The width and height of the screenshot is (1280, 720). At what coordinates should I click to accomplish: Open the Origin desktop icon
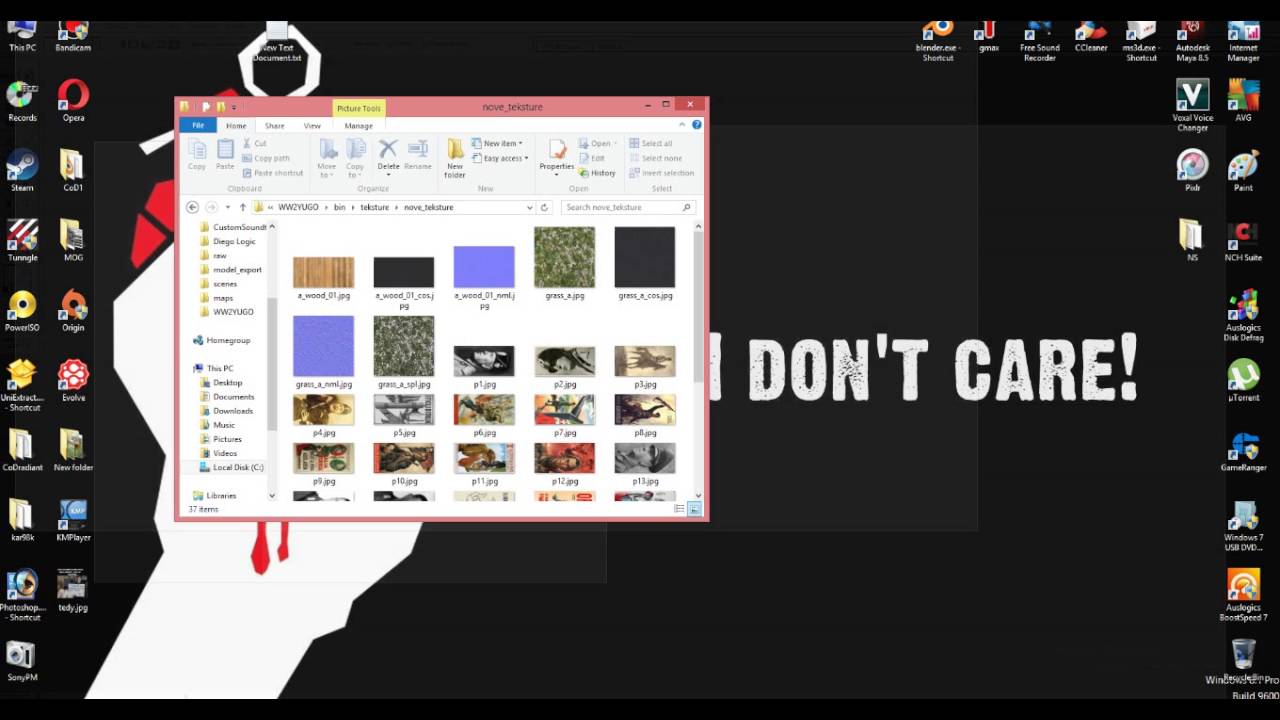point(73,311)
